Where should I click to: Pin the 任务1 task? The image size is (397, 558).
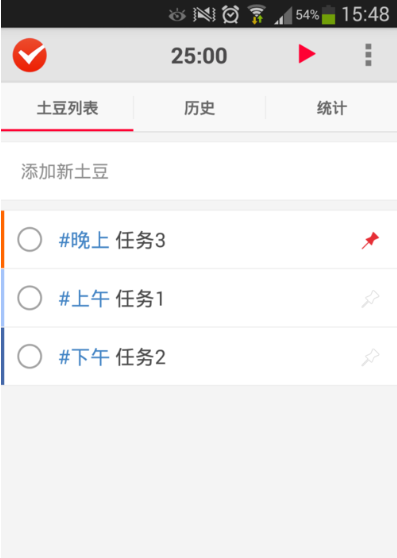tap(370, 299)
